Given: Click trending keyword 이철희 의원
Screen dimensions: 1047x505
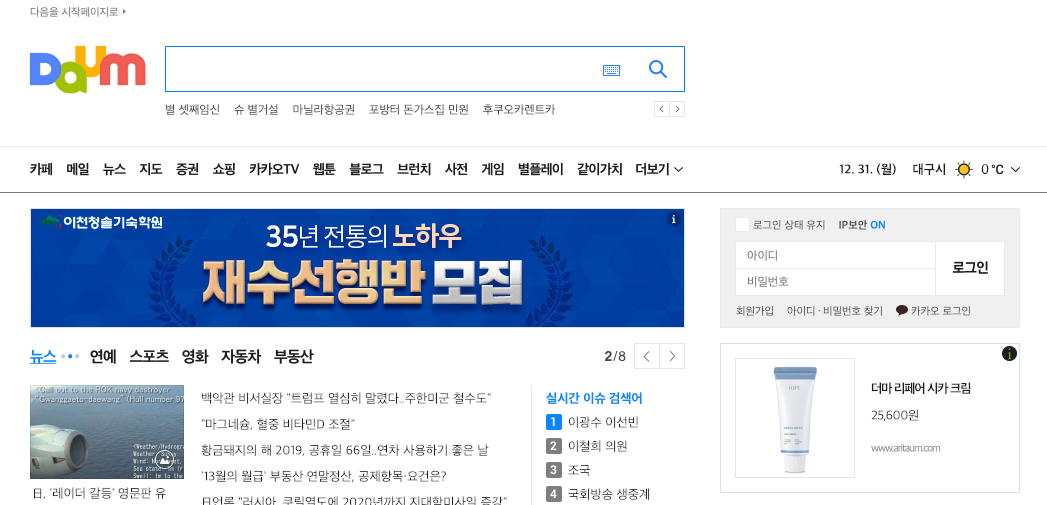Looking at the screenshot, I should [x=597, y=446].
